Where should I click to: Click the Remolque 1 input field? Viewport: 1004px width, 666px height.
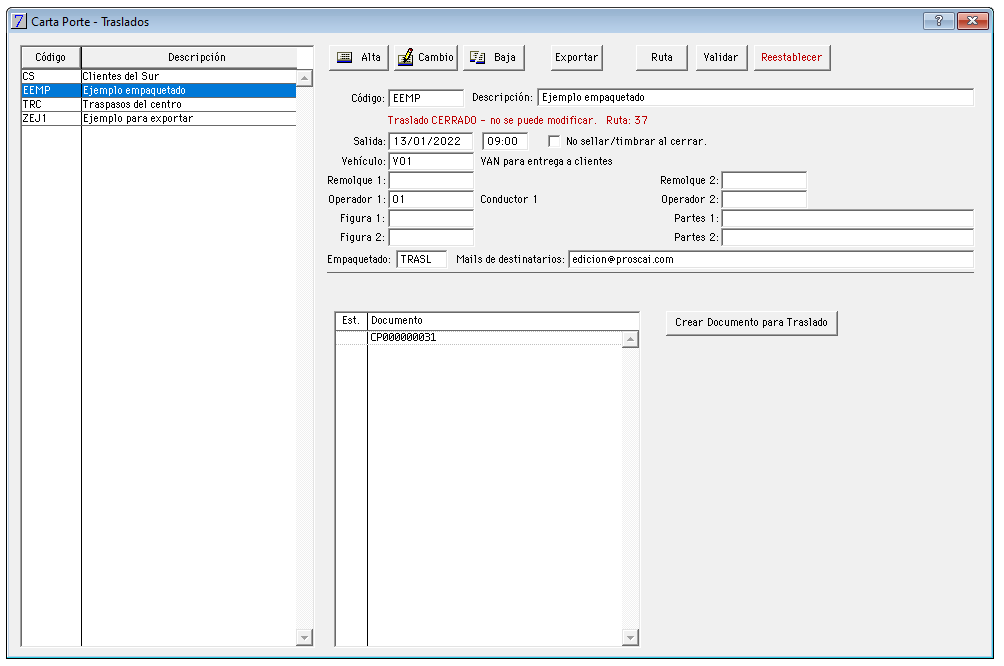point(431,181)
